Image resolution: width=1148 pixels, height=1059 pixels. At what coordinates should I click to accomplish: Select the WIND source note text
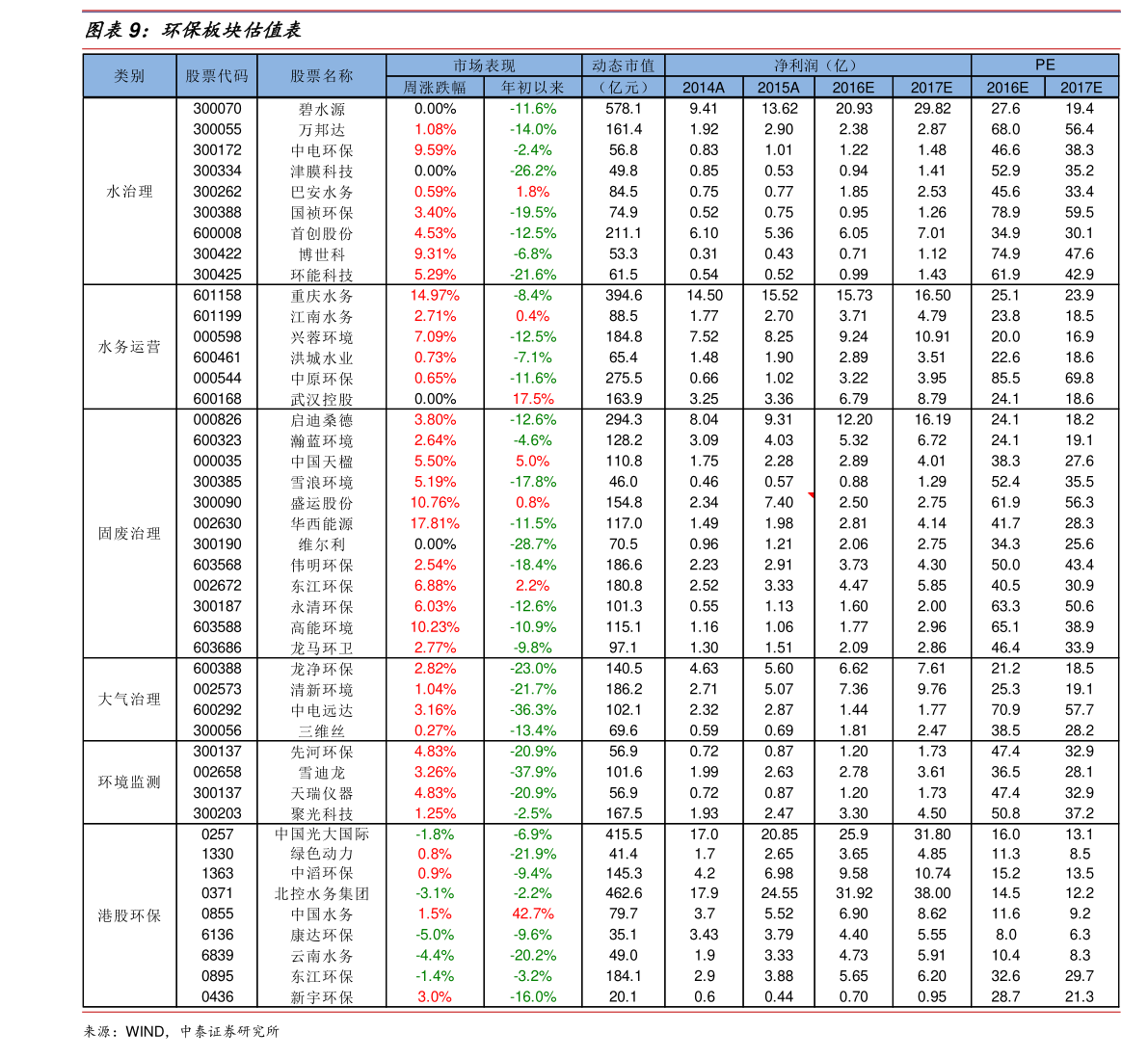coord(181,1031)
